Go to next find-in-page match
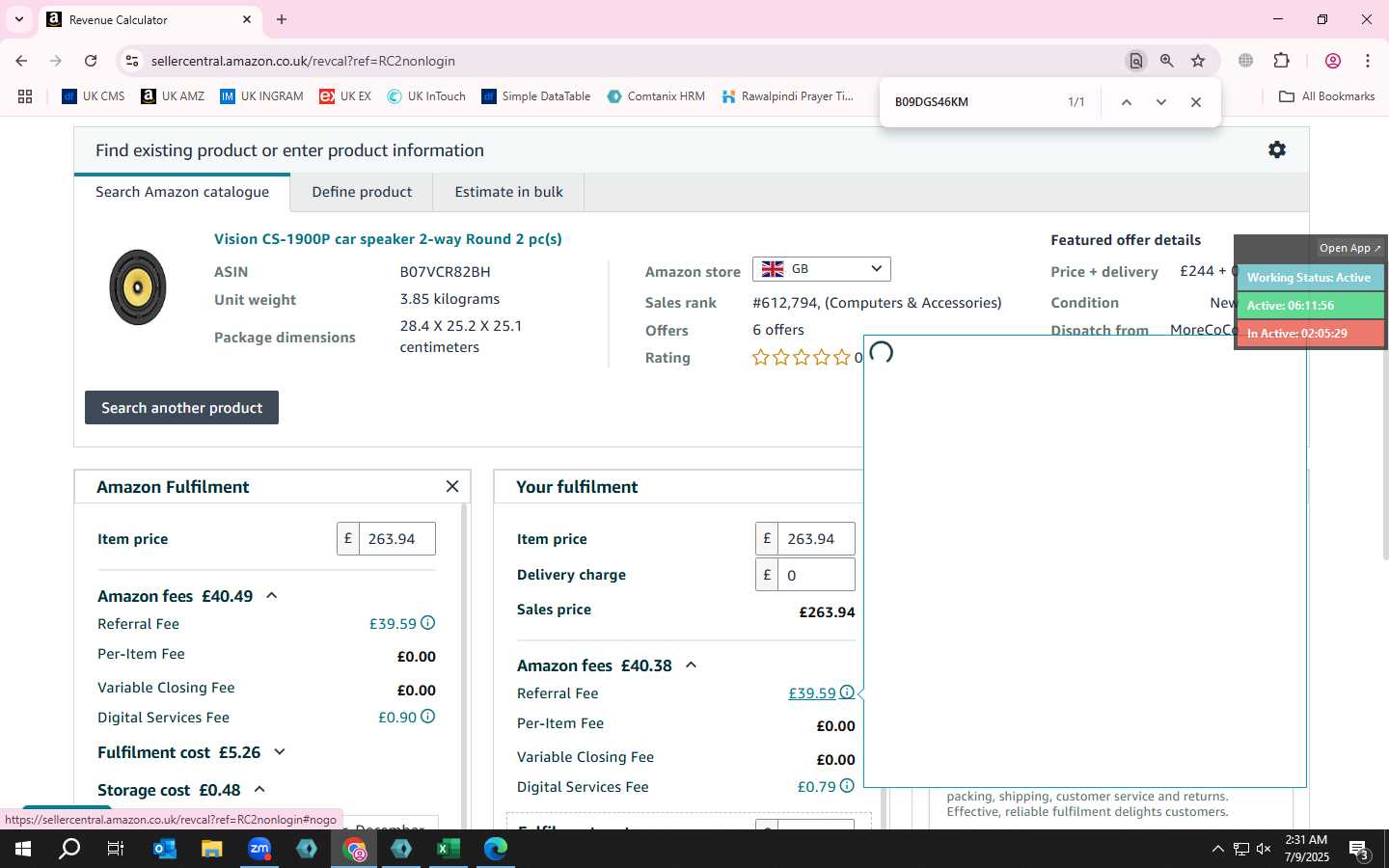Screen dimensions: 1389x868 tap(1161, 102)
